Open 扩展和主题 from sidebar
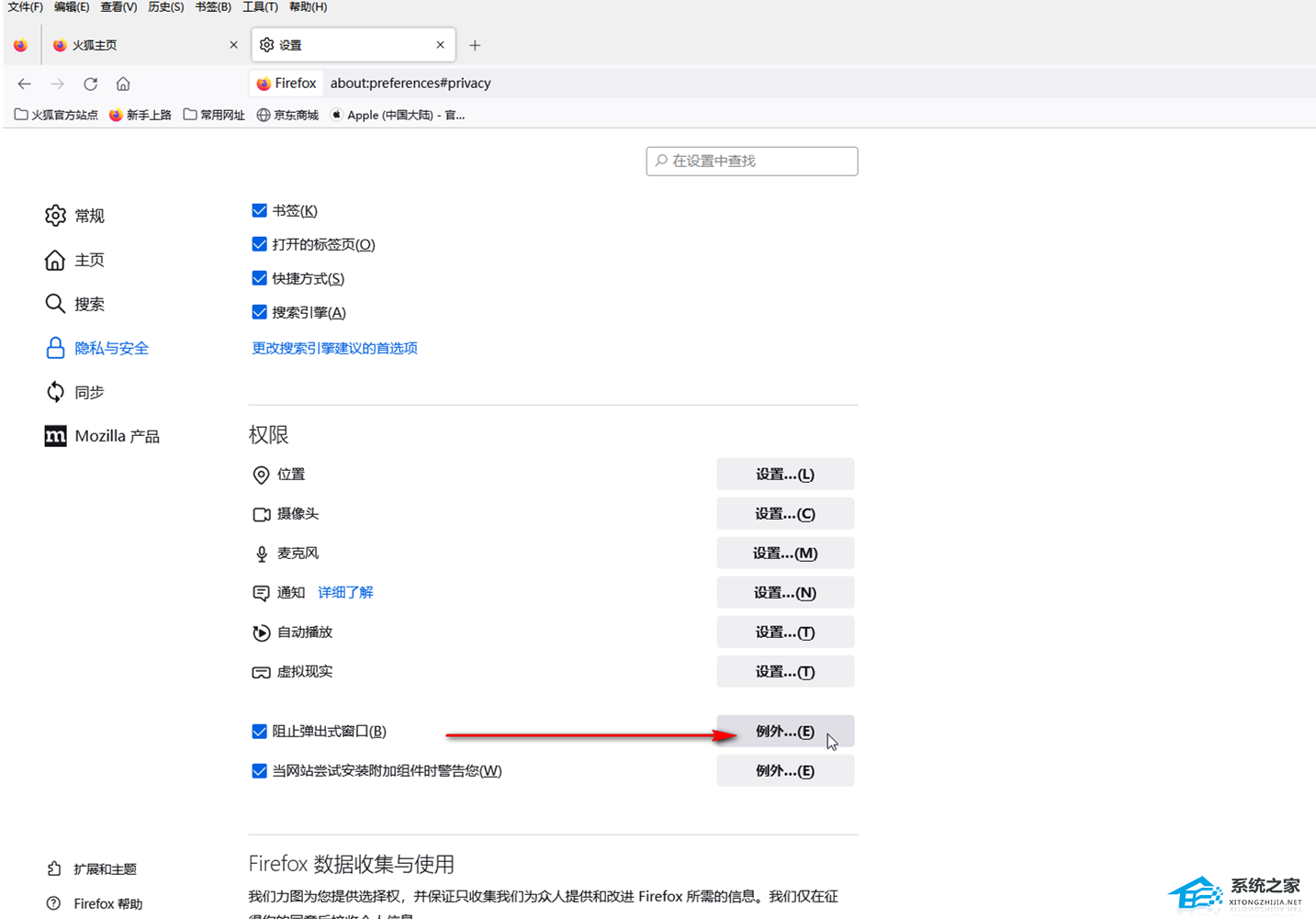The image size is (1316, 919). (92, 869)
